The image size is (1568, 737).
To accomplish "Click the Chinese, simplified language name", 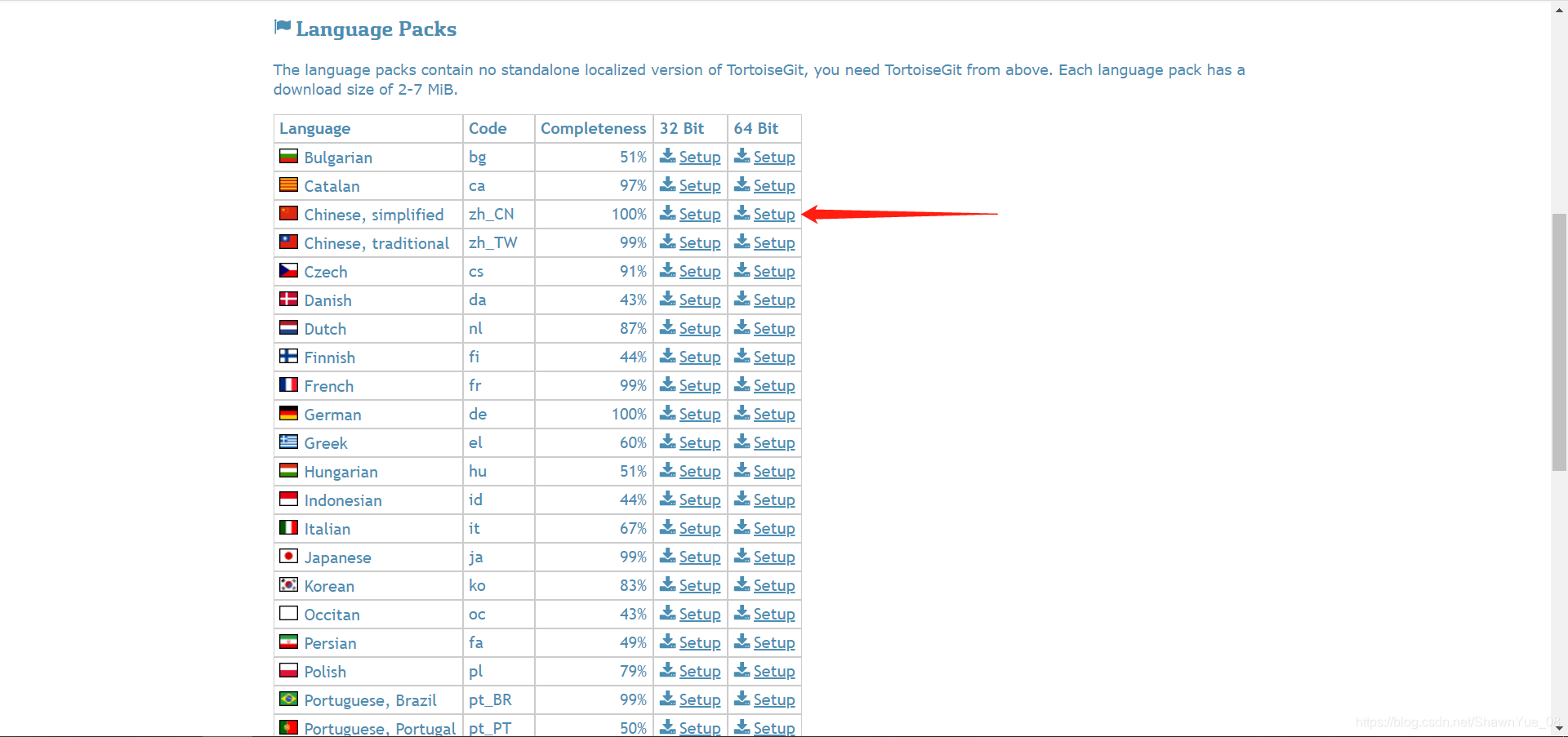I will 374,215.
